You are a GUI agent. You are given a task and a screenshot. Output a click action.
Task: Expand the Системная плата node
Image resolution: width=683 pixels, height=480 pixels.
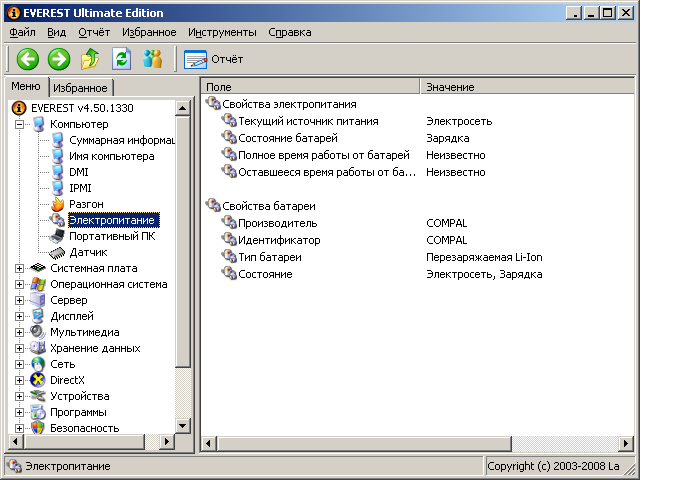[19, 268]
